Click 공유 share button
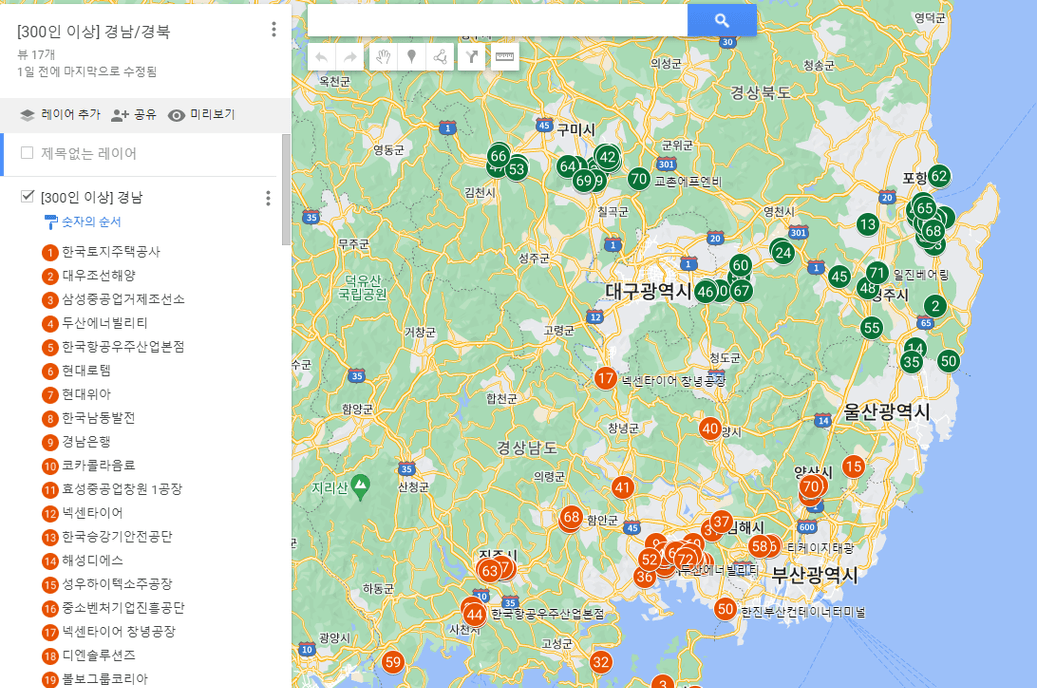 pos(134,114)
